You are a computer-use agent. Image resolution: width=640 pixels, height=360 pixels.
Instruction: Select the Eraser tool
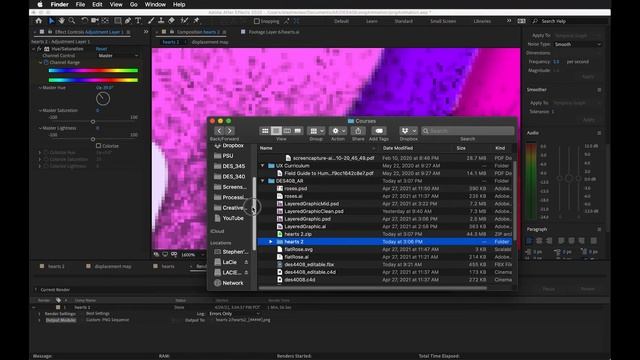pos(171,20)
